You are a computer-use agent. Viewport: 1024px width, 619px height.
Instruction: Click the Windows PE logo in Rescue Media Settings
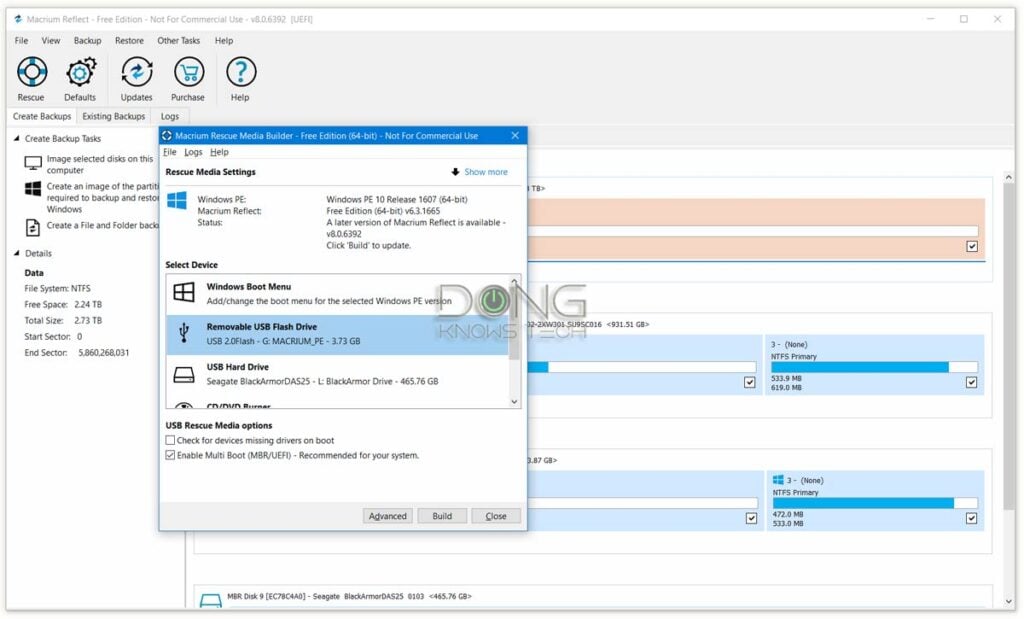tap(177, 200)
